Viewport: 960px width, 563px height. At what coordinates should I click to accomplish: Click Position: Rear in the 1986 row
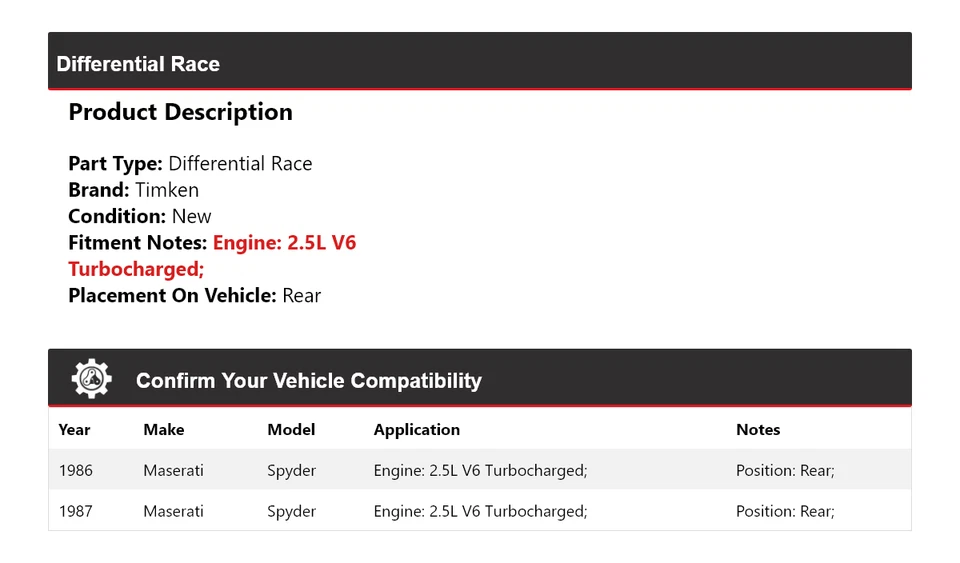tap(784, 470)
